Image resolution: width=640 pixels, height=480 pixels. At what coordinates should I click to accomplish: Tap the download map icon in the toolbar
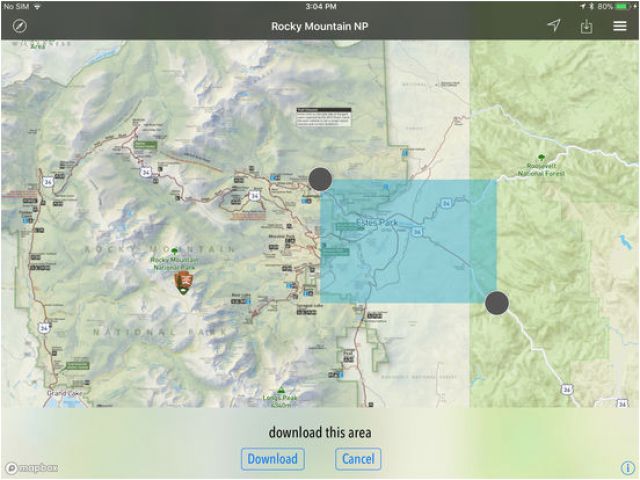[587, 26]
